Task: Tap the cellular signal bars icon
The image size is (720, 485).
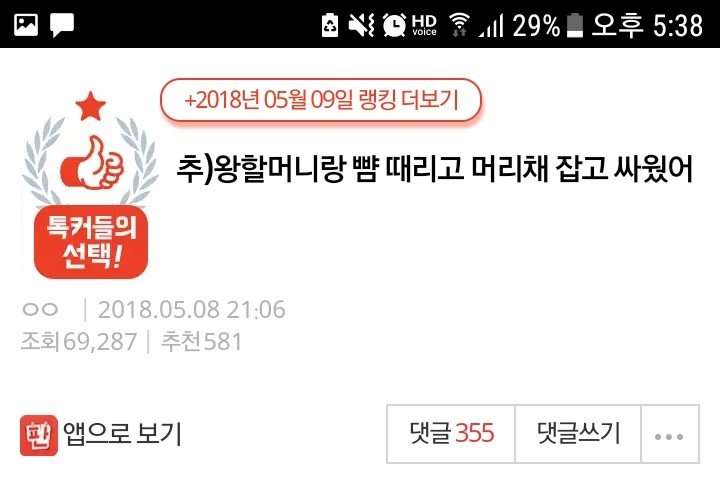Action: tap(491, 25)
